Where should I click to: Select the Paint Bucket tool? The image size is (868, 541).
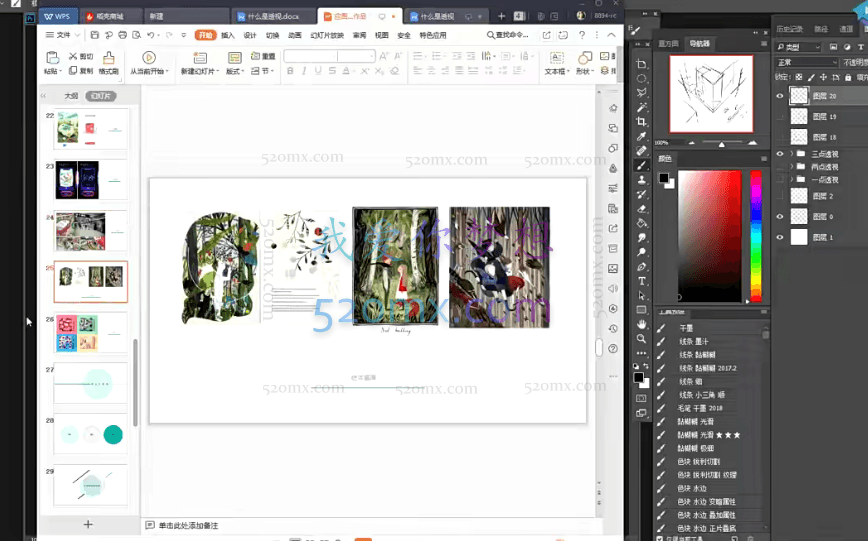click(642, 223)
